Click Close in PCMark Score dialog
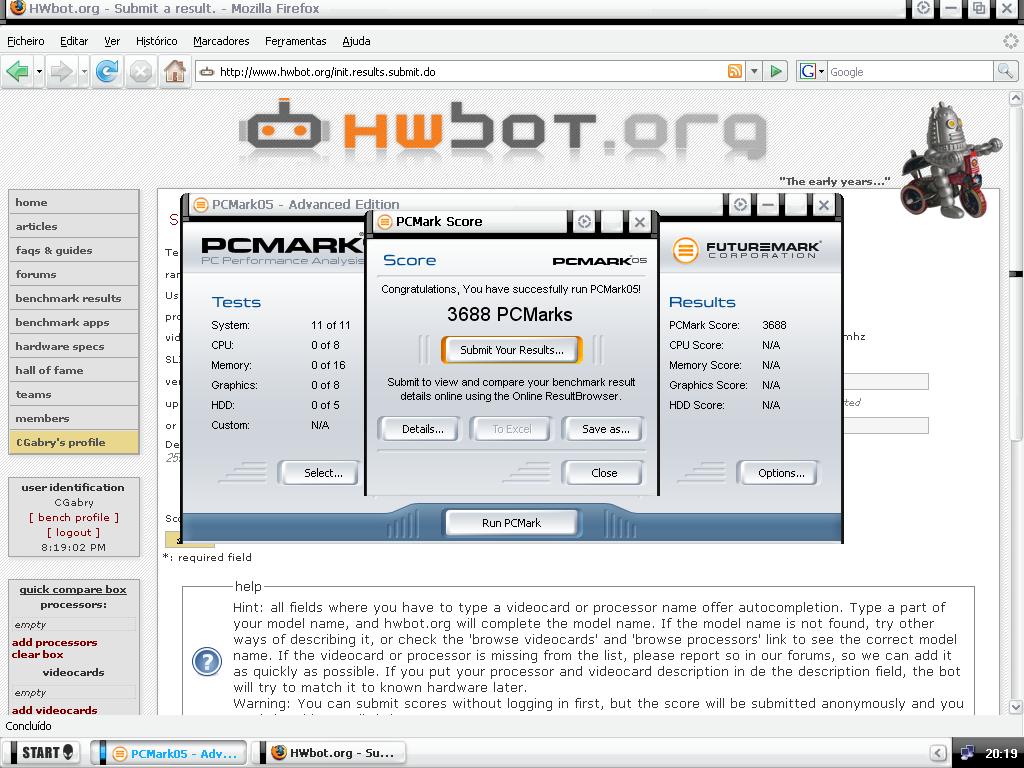 (x=604, y=473)
